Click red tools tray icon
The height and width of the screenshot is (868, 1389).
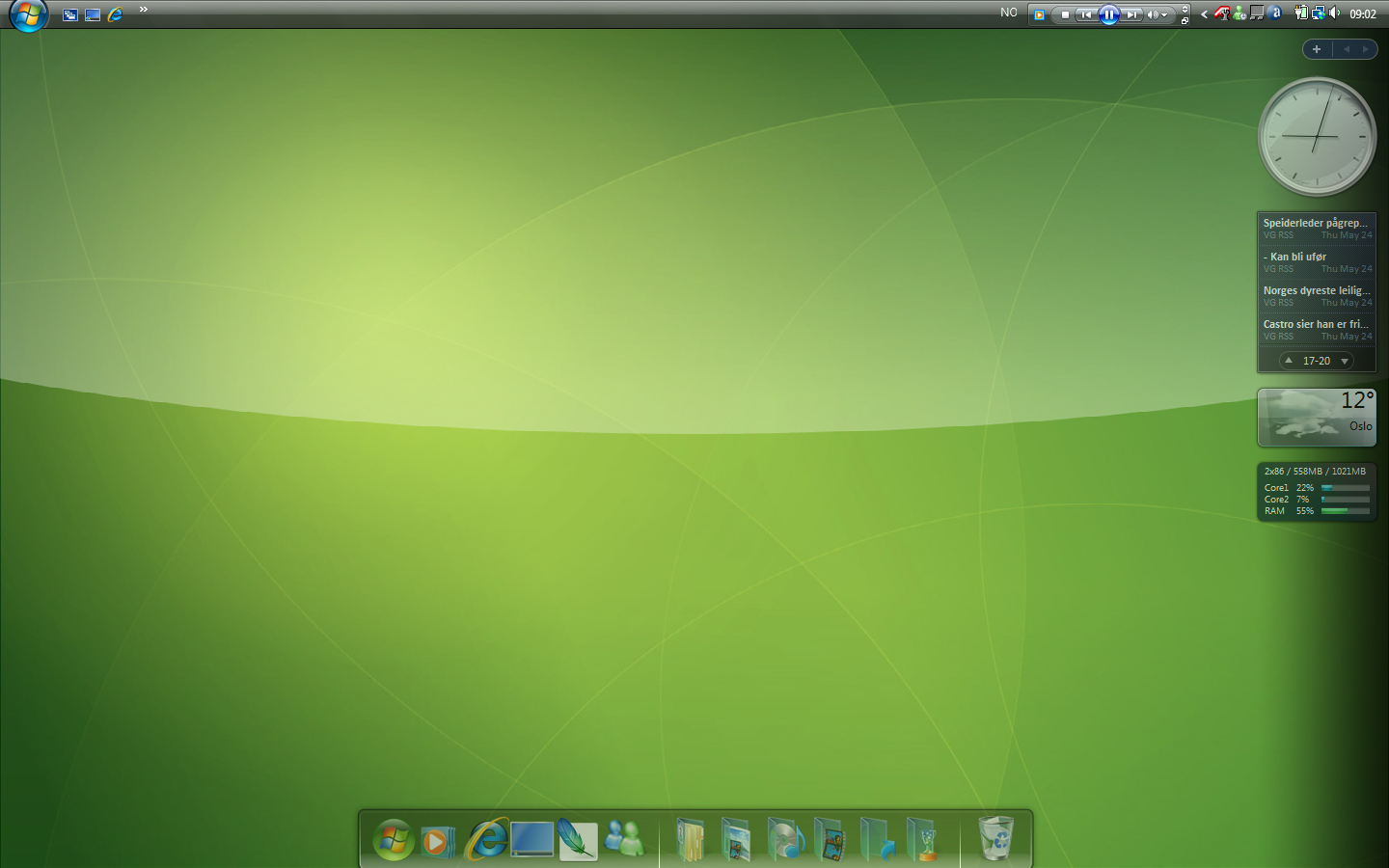pos(1222,14)
